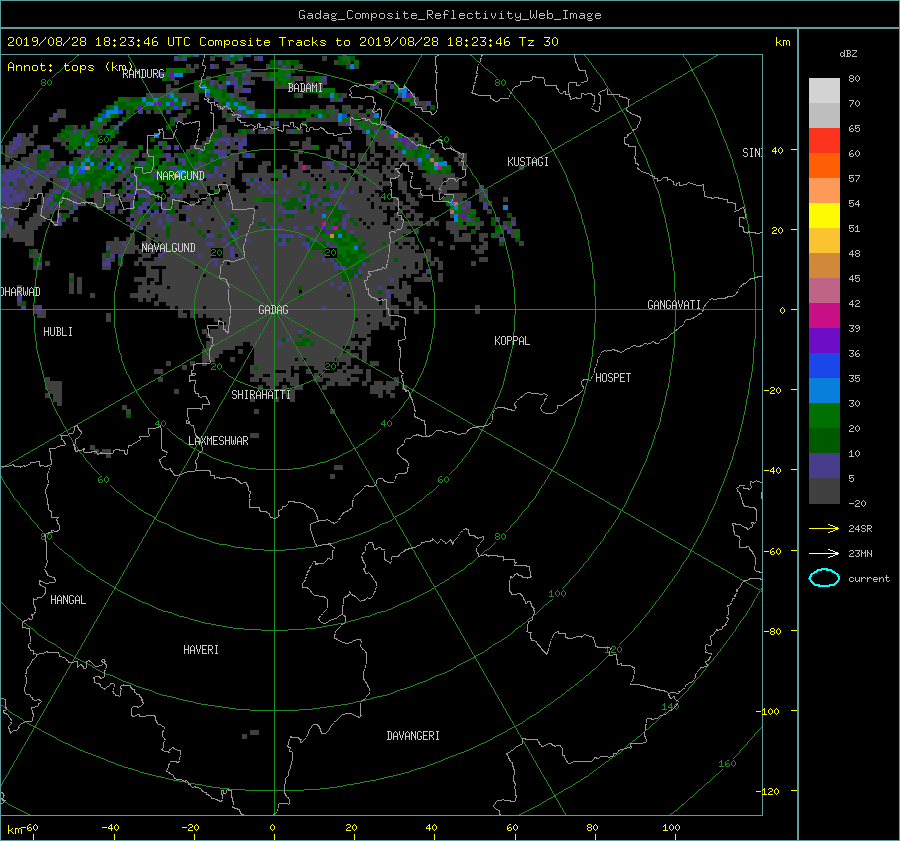Click the GADAG radar site label
The width and height of the screenshot is (900, 841).
click(x=273, y=310)
